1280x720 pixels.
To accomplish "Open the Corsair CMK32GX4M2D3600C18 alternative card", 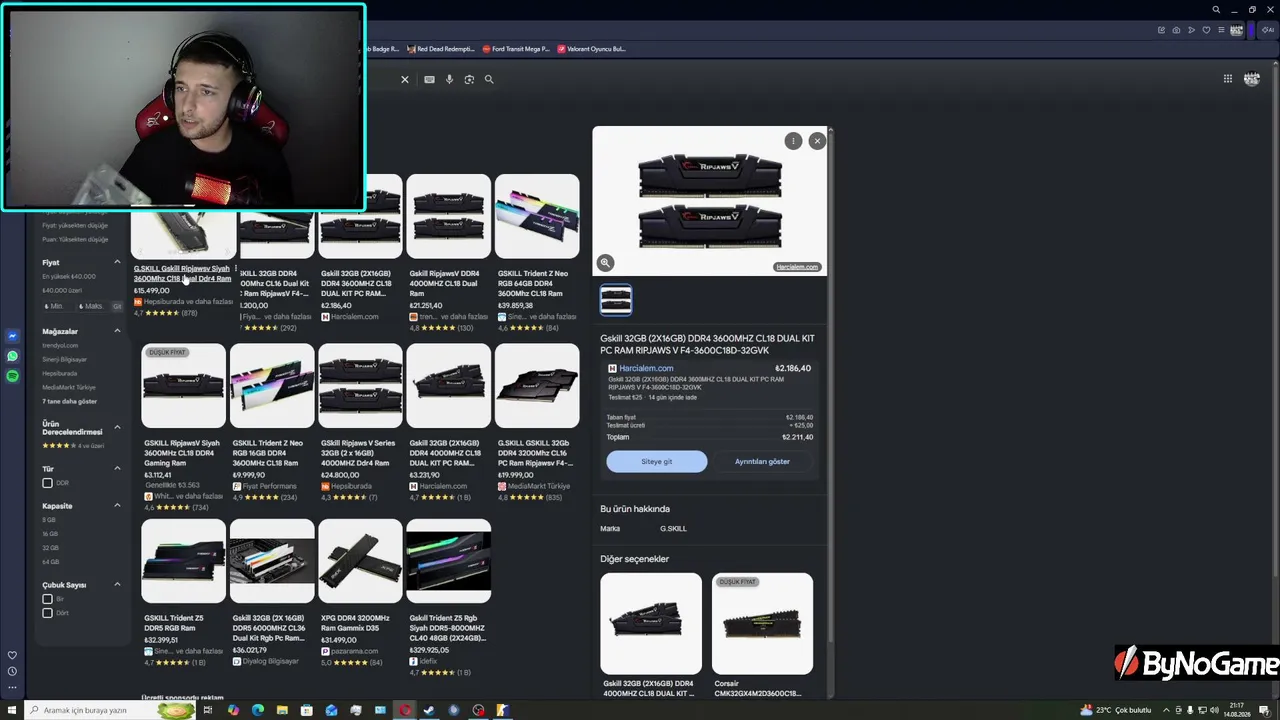I will point(762,635).
